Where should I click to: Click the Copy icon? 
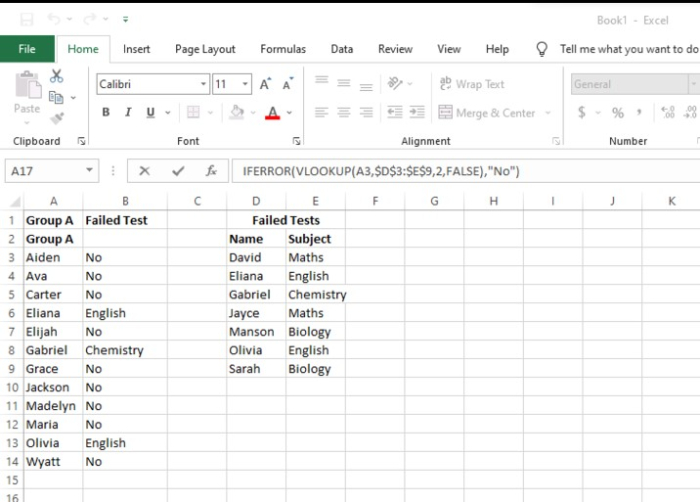56,97
